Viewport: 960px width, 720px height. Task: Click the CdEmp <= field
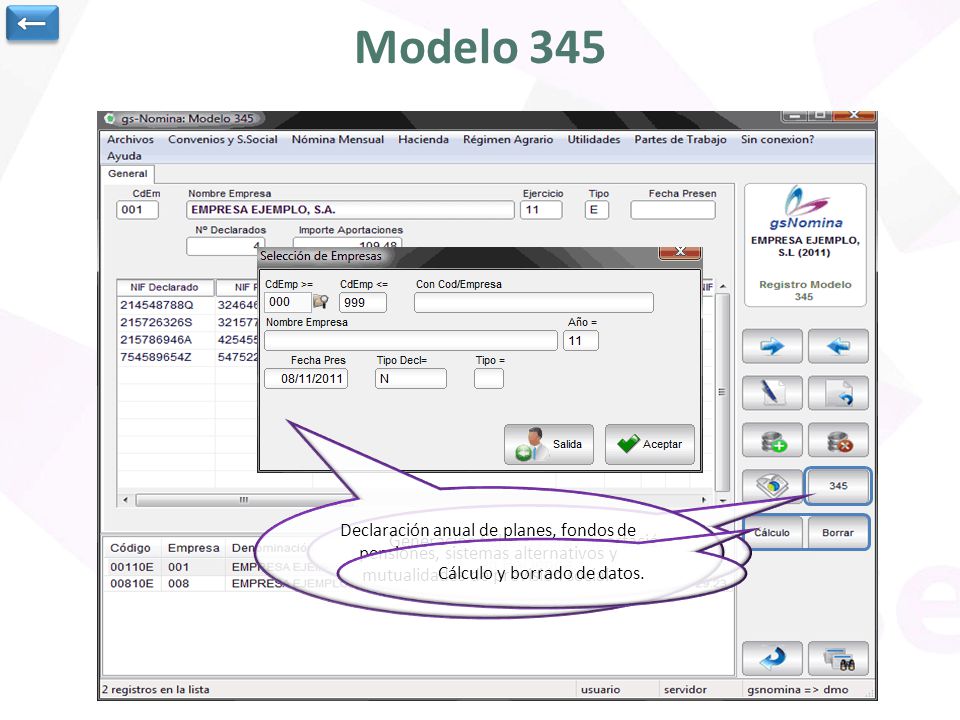tap(363, 302)
